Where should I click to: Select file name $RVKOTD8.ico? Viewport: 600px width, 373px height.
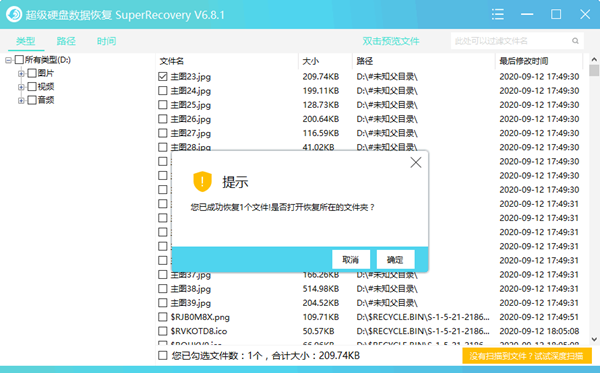(199, 331)
